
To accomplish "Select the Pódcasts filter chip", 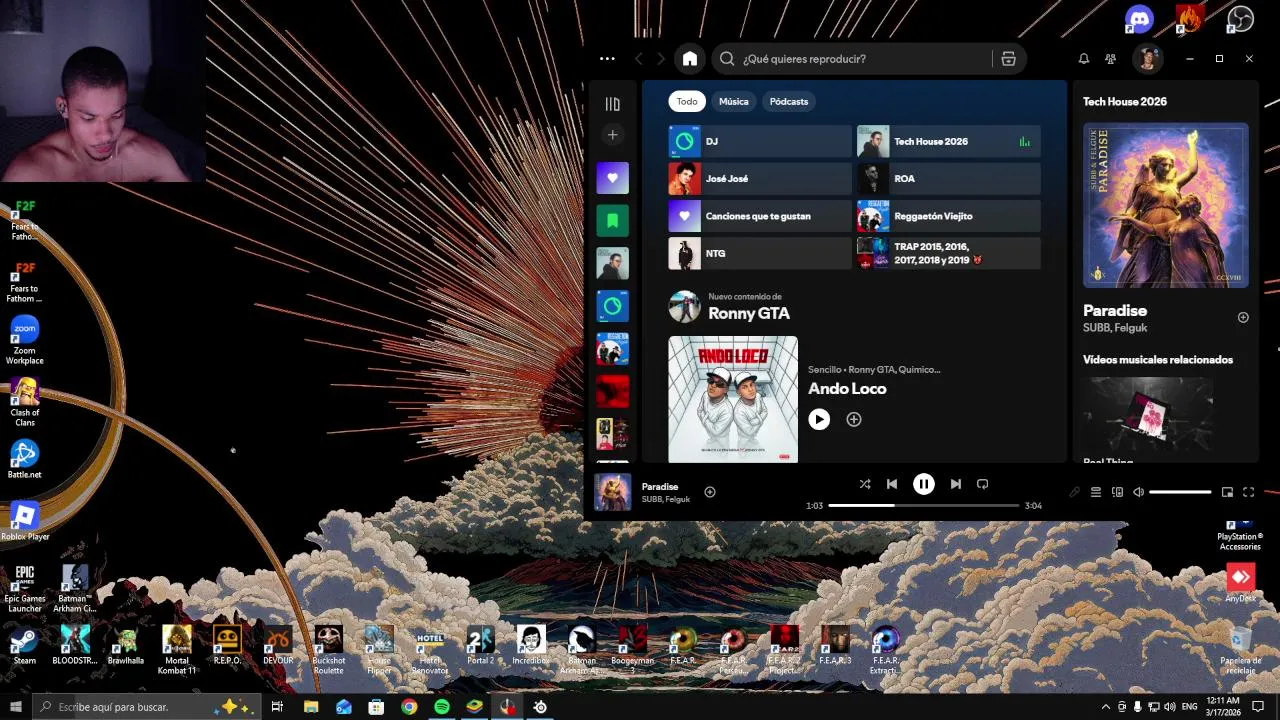I will click(789, 101).
